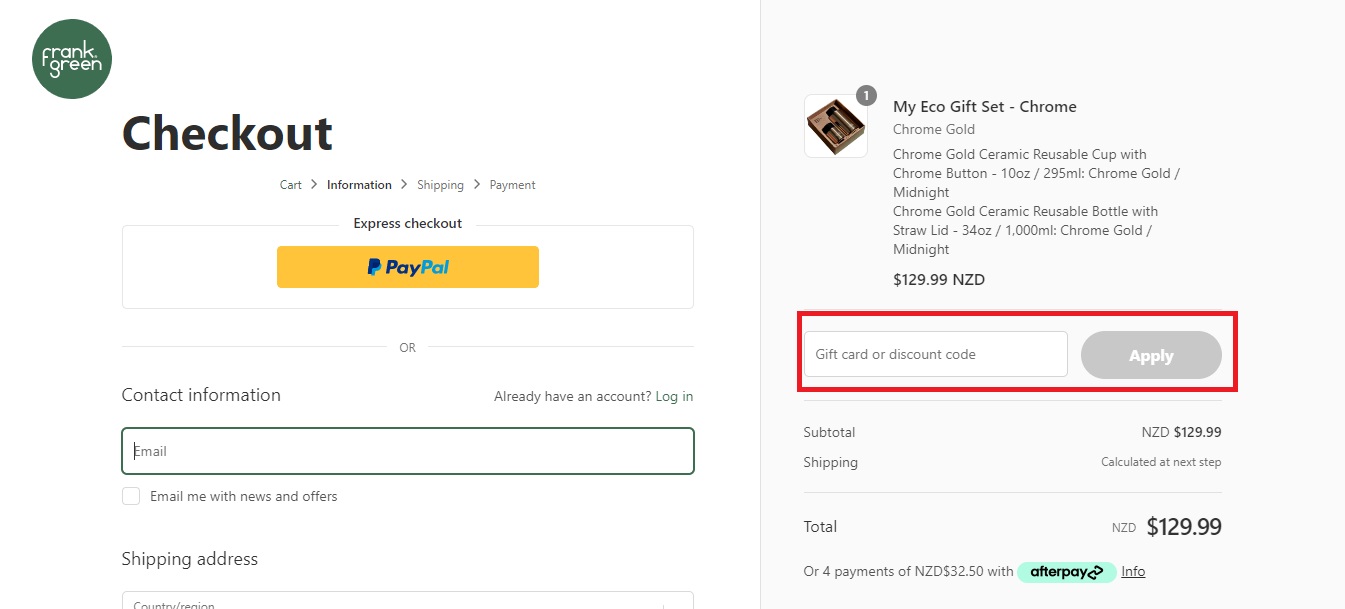Open the product thumbnail for My Eco Gift Set
Viewport: 1345px width, 609px height.
pyautogui.click(x=836, y=126)
